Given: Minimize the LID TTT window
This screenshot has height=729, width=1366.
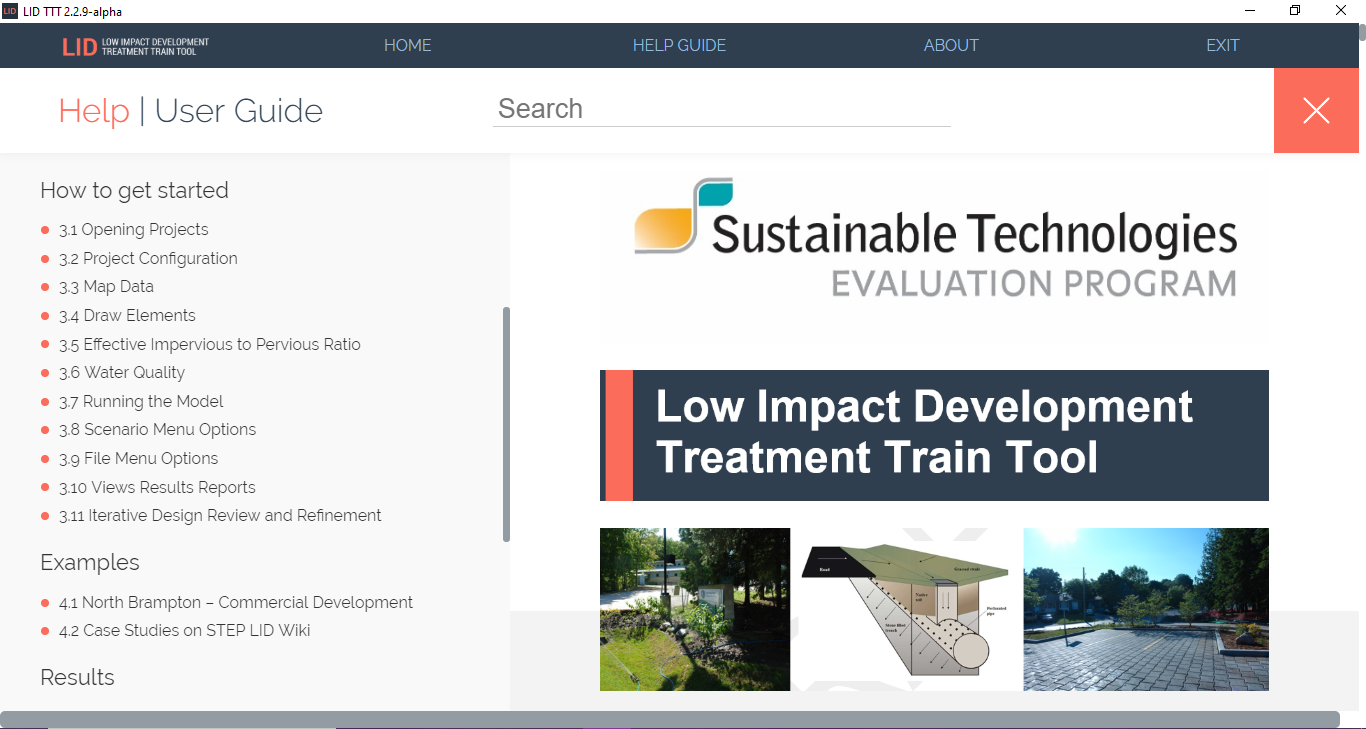Looking at the screenshot, I should point(1250,11).
